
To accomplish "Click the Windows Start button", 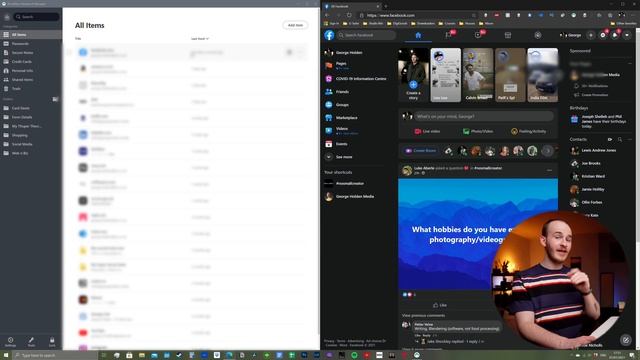I will point(6,355).
